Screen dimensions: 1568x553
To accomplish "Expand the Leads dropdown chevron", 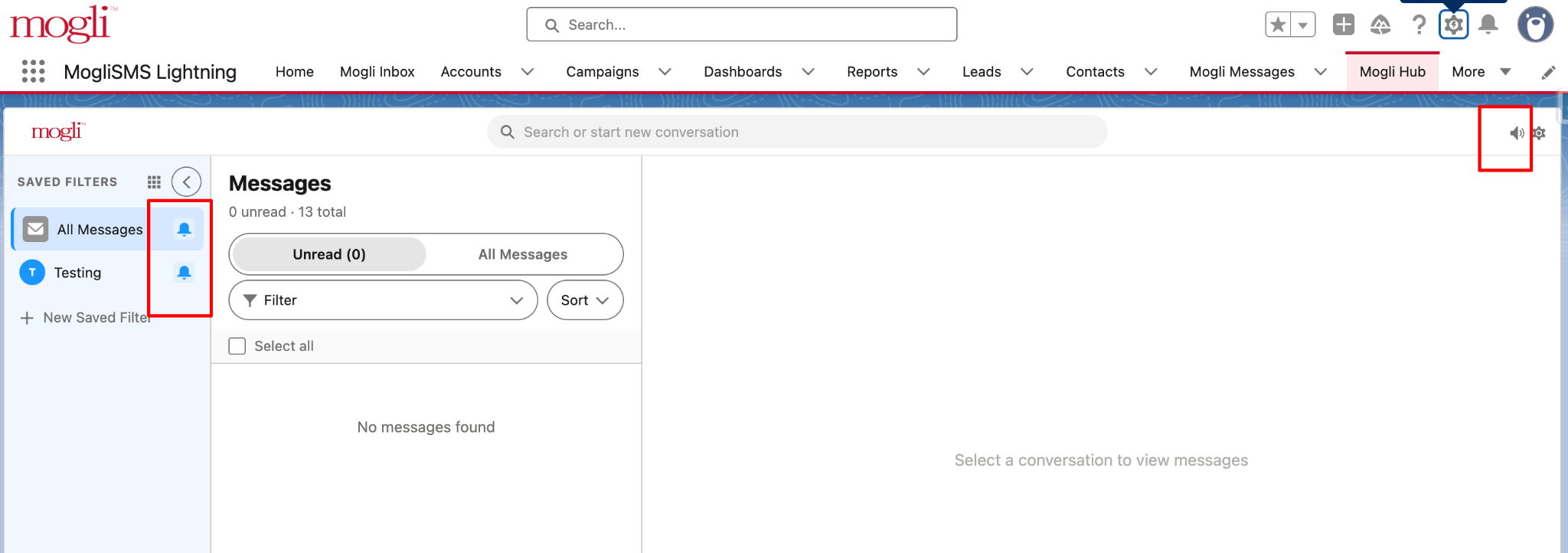I will 1027,72.
